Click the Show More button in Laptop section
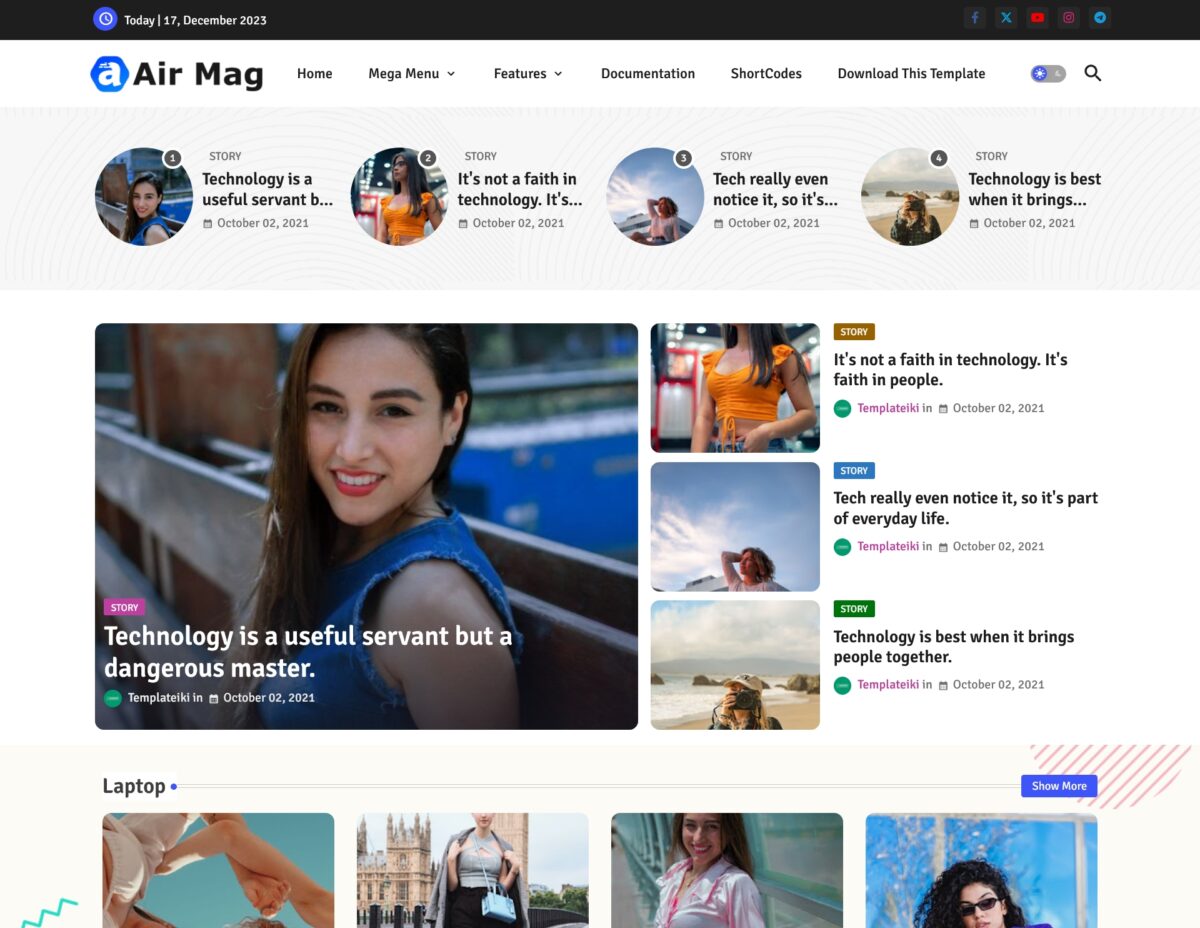The image size is (1200, 928). 1059,786
